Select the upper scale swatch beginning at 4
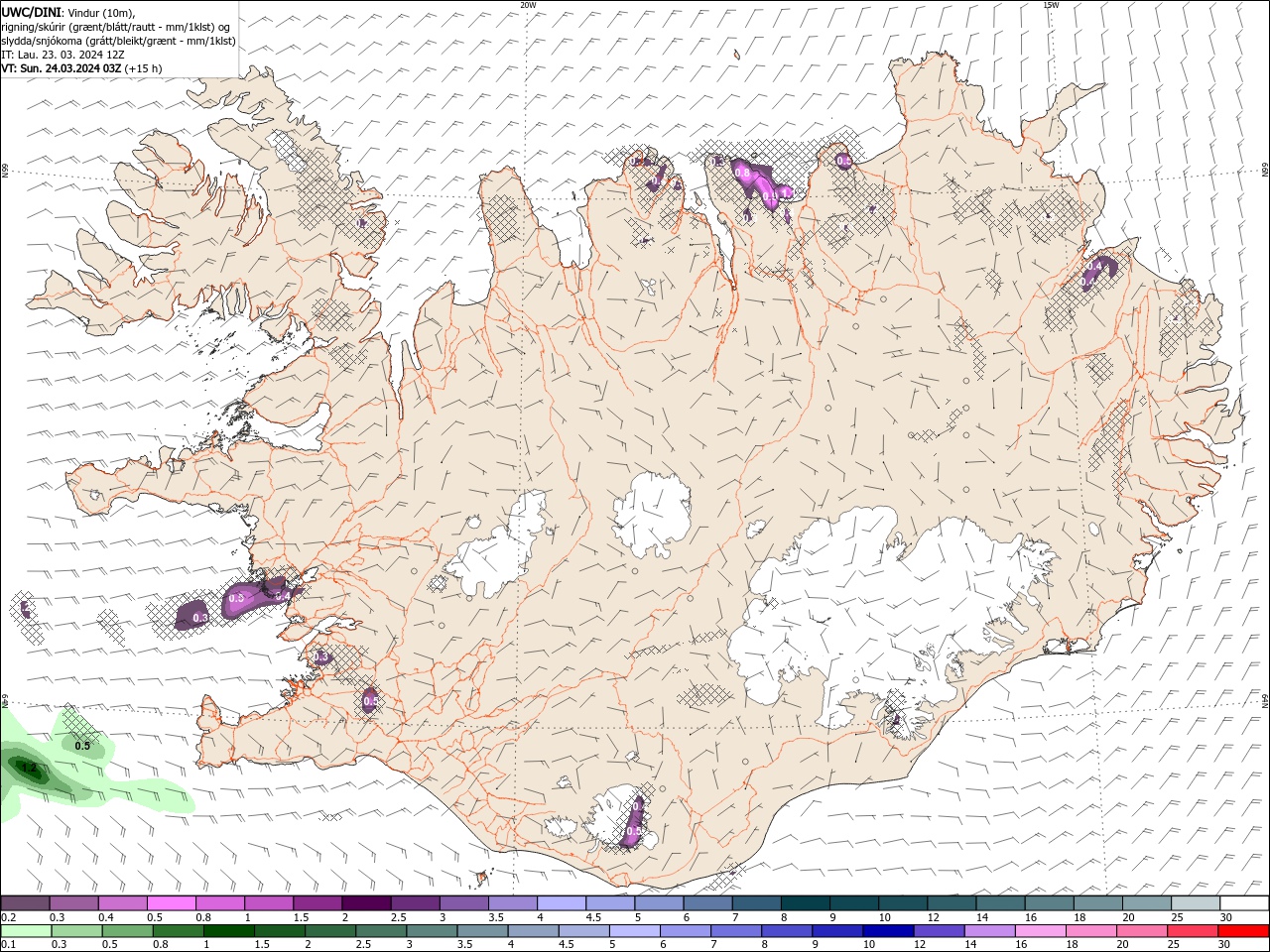 click(x=561, y=903)
